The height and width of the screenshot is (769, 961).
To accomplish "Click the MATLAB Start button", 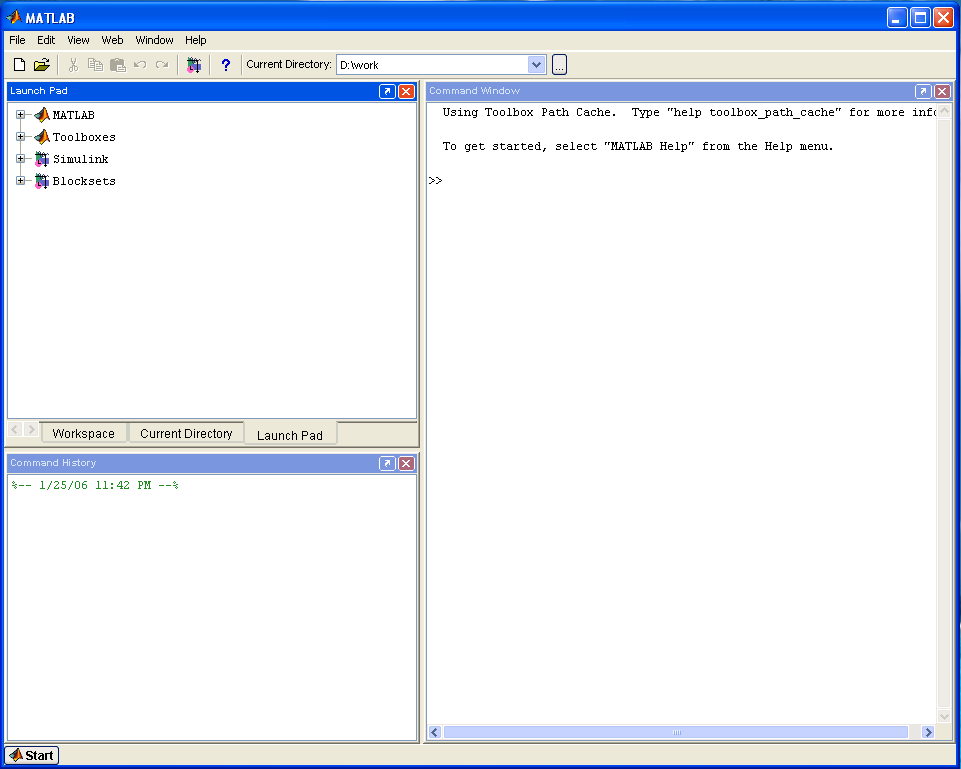I will point(32,756).
